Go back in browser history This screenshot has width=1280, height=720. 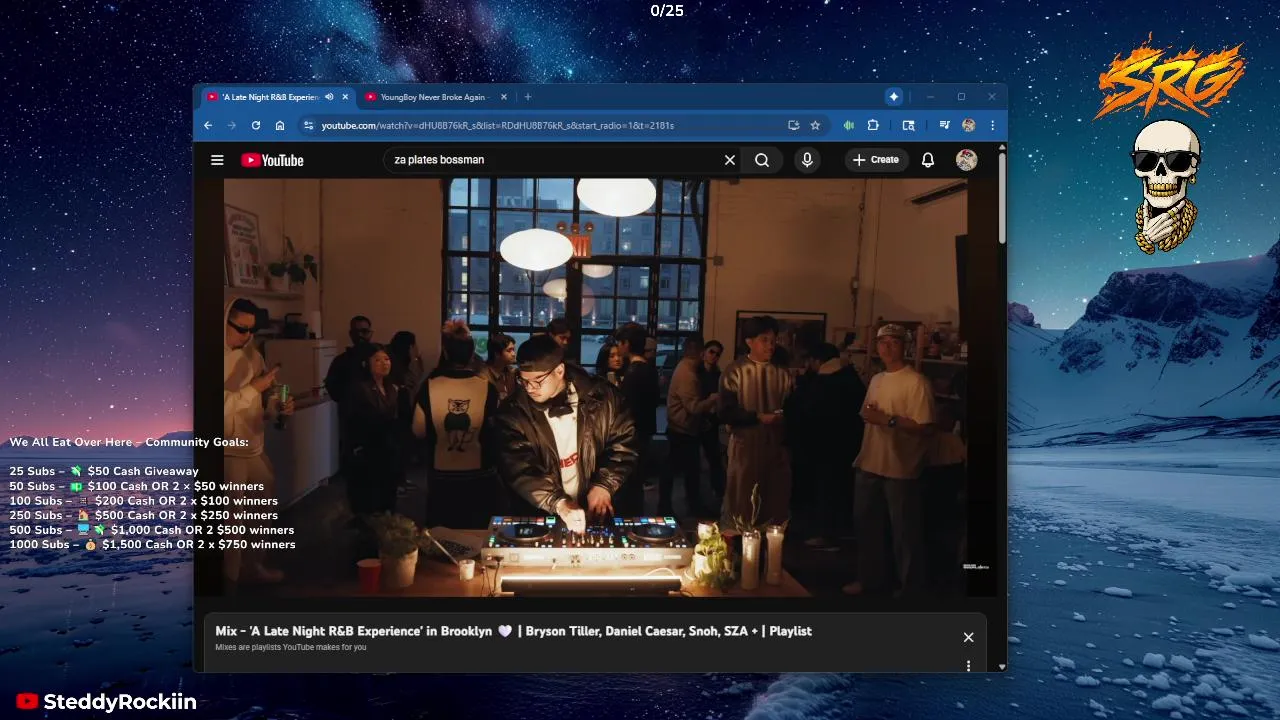click(x=208, y=125)
